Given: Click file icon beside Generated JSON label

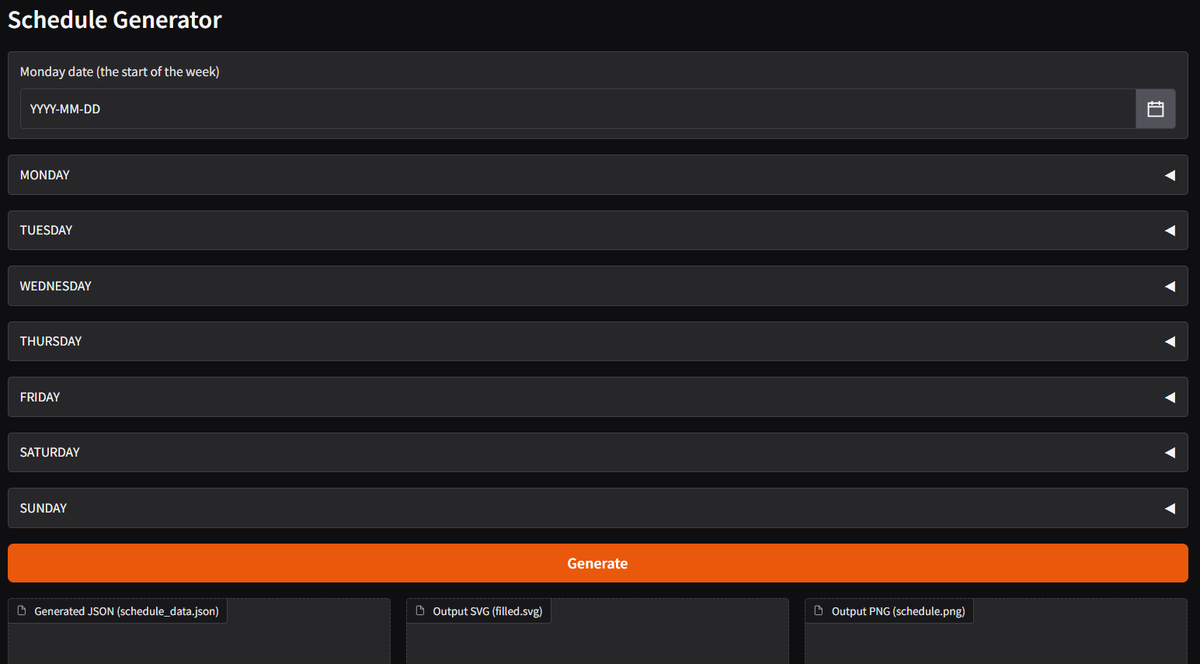Looking at the screenshot, I should (x=22, y=611).
